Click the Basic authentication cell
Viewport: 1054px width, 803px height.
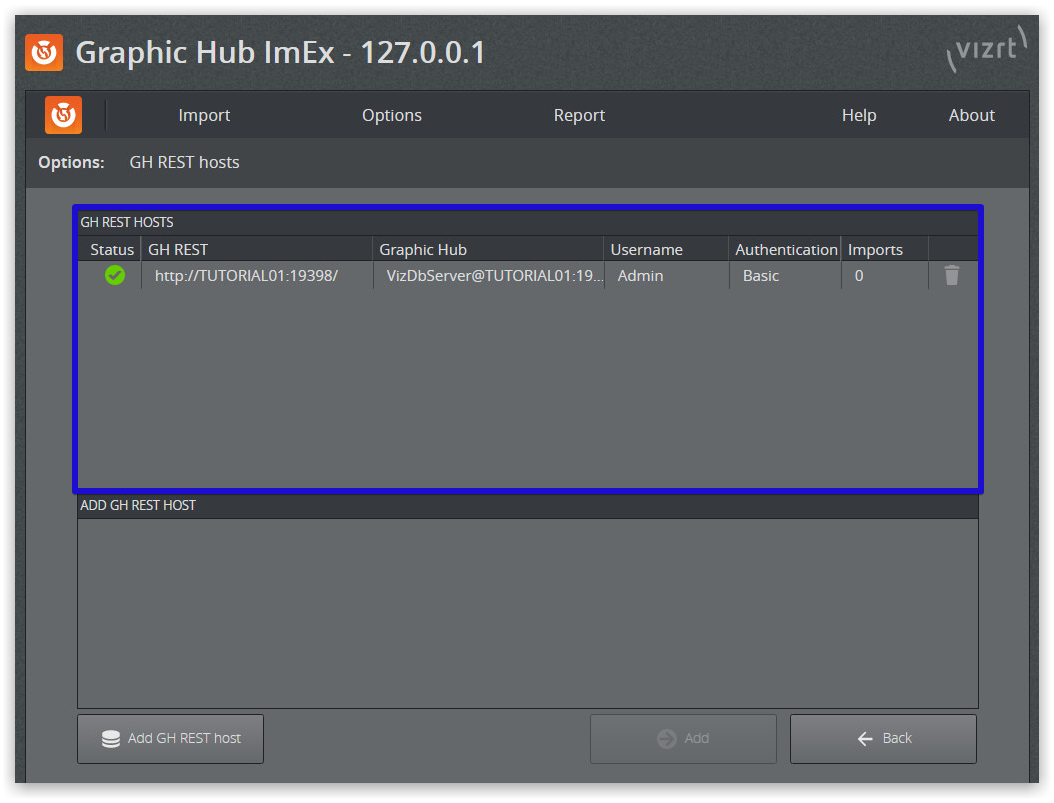point(785,276)
